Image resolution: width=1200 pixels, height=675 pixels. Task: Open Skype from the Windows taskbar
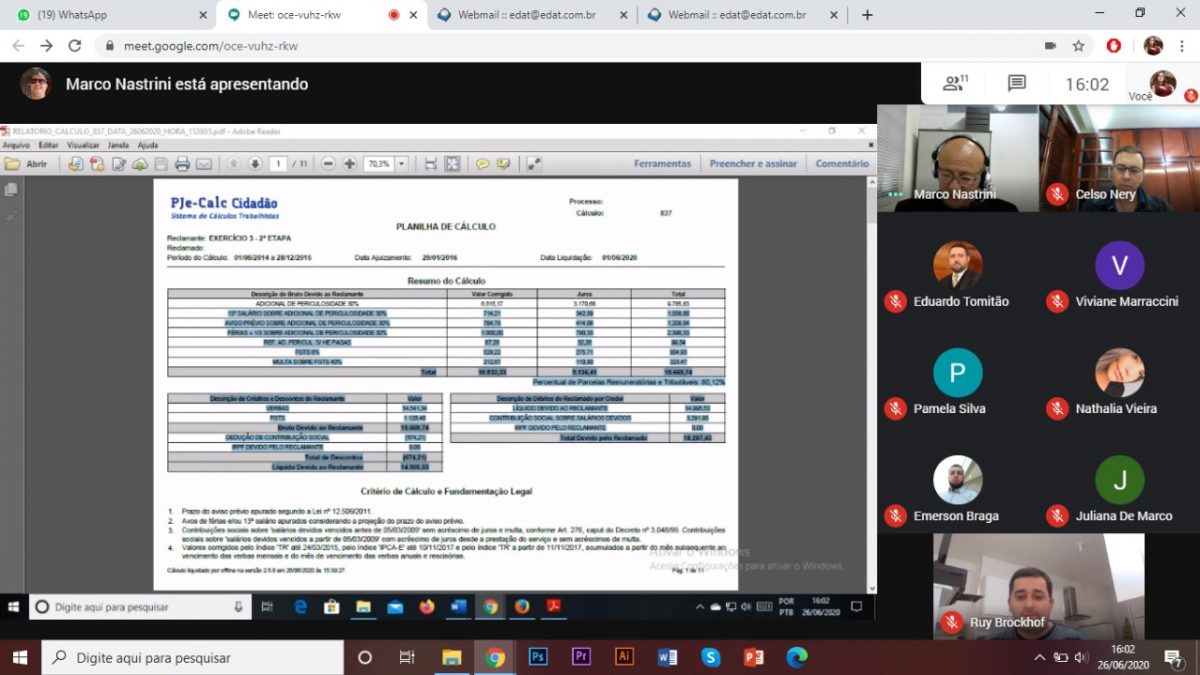711,657
